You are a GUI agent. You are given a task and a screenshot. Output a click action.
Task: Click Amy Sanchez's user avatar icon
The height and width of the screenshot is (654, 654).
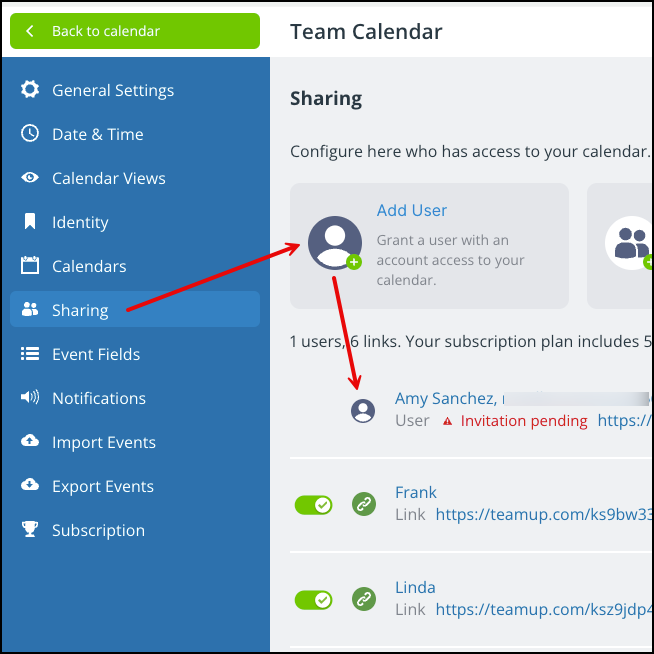click(x=363, y=410)
